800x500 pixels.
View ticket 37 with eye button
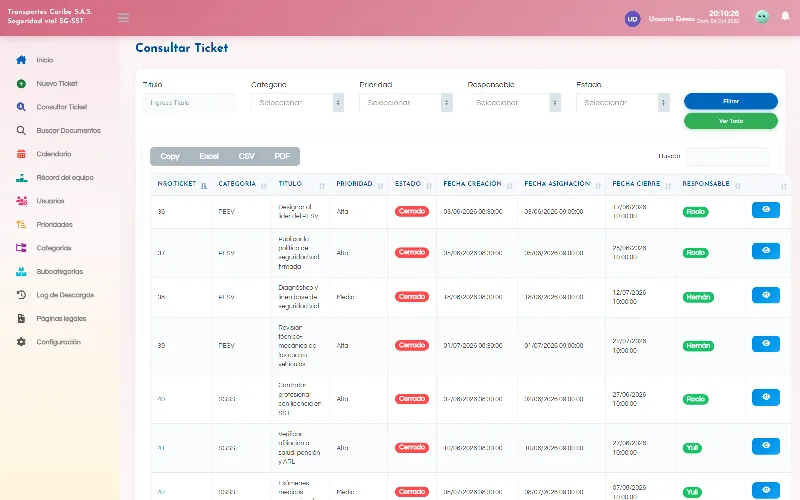[x=766, y=251]
